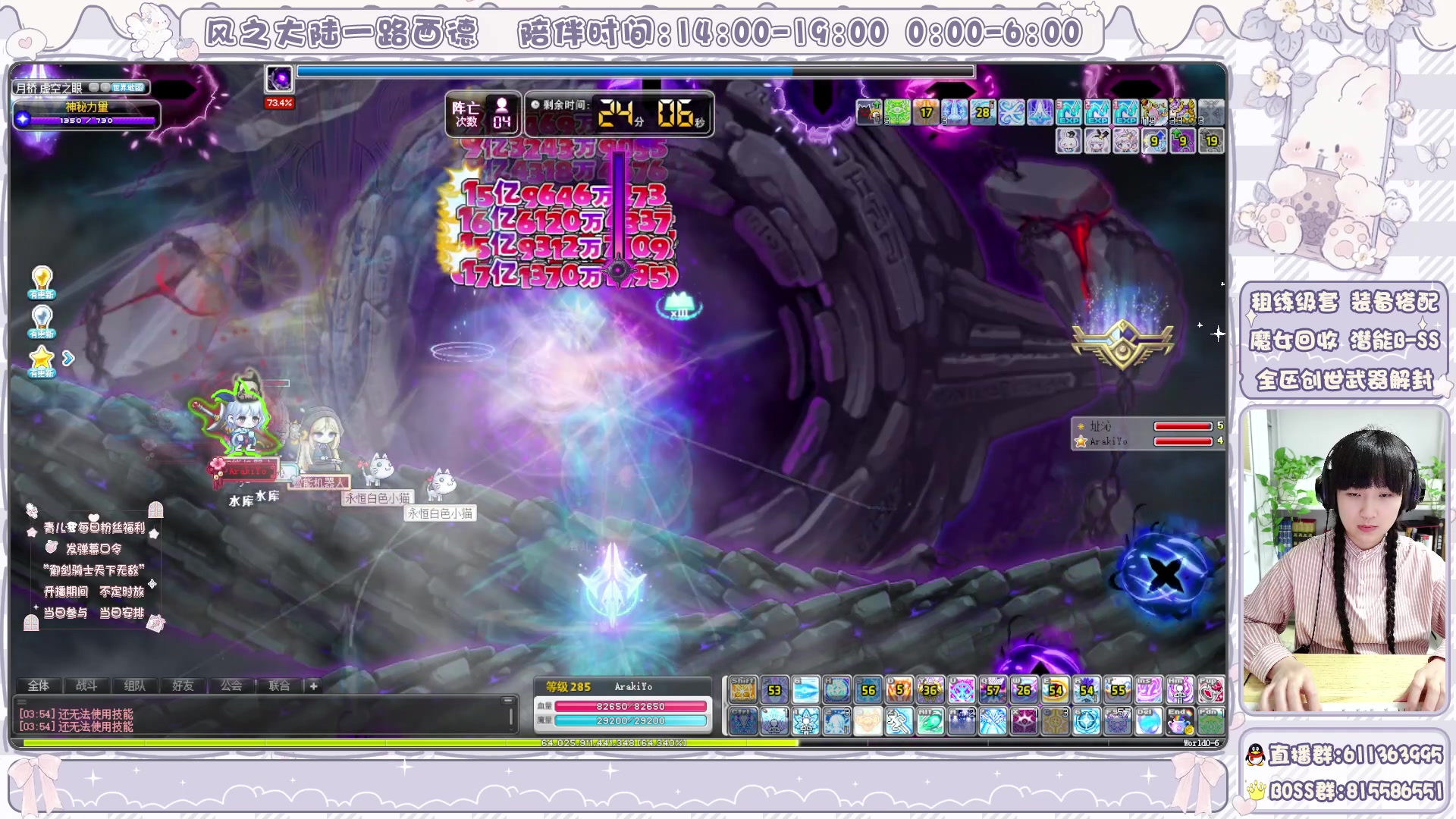Click the World0-6 channel label
The image size is (1456, 819).
(x=1202, y=743)
